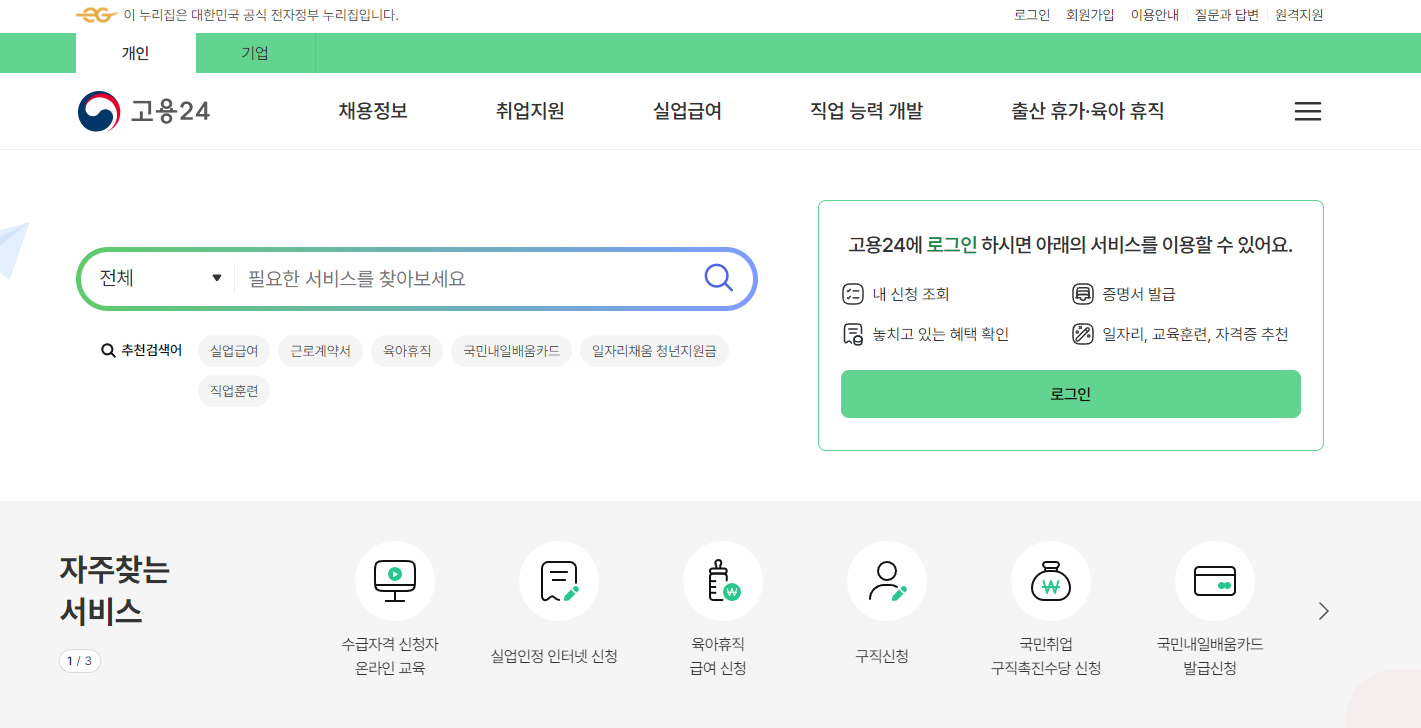This screenshot has width=1421, height=728.
Task: Open the hamburger full menu
Action: (x=1308, y=111)
